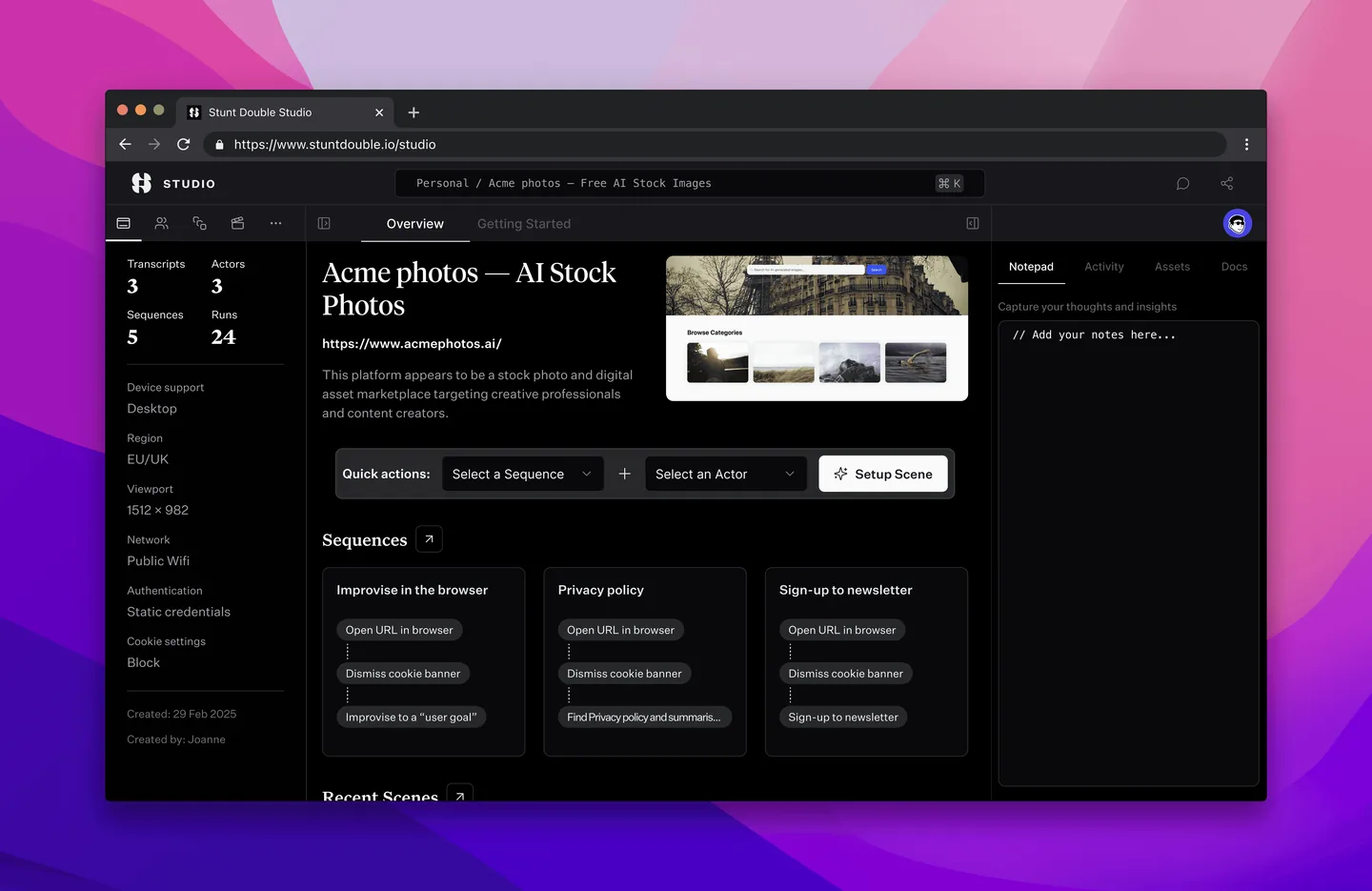Viewport: 1372px width, 891px height.
Task: Click the share icon in header
Action: (x=1227, y=184)
